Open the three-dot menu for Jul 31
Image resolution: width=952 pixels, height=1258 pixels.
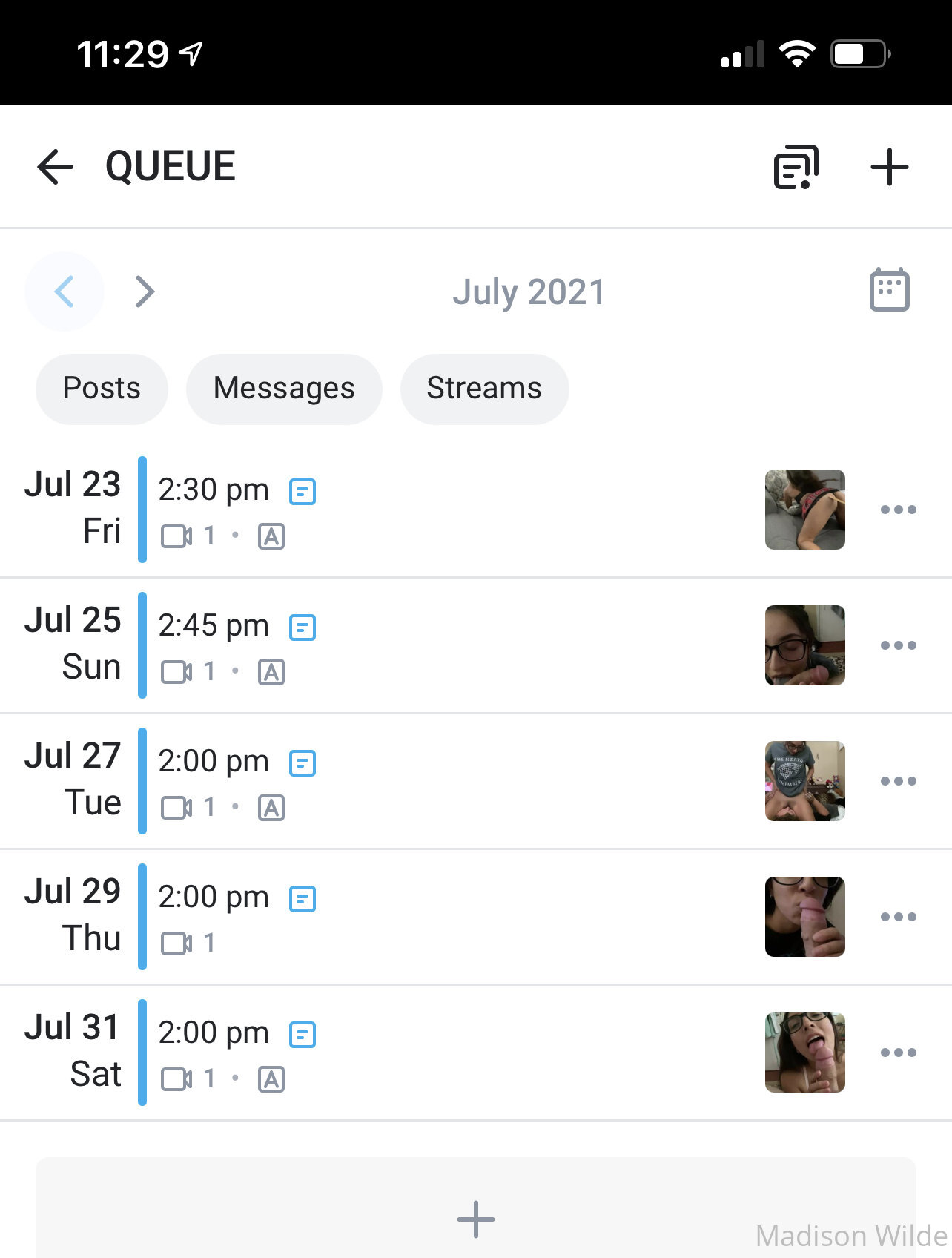point(898,1053)
